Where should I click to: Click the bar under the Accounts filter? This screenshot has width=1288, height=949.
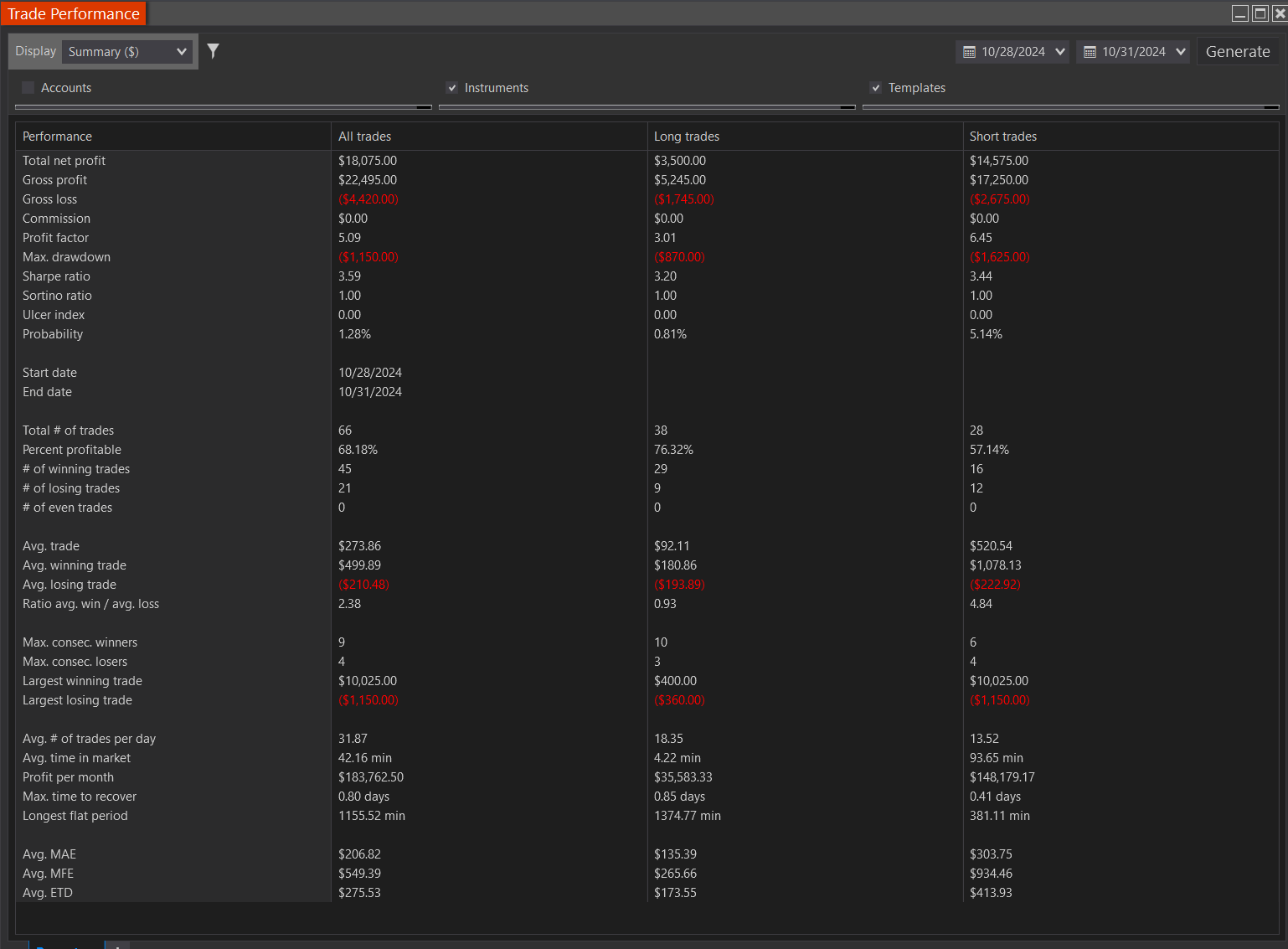coord(223,107)
